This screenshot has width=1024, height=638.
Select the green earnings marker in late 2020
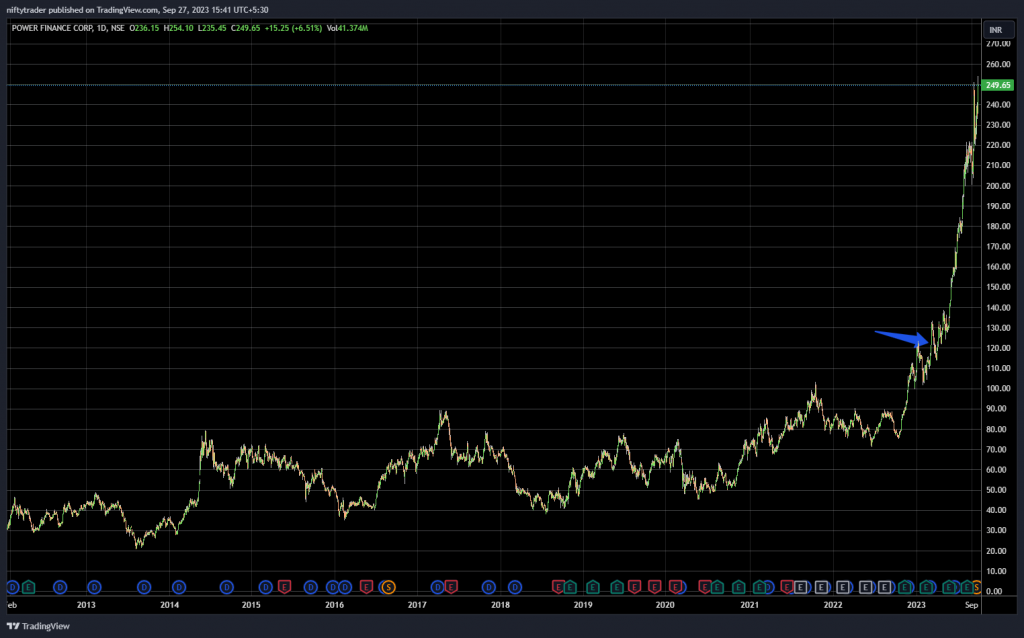click(739, 587)
